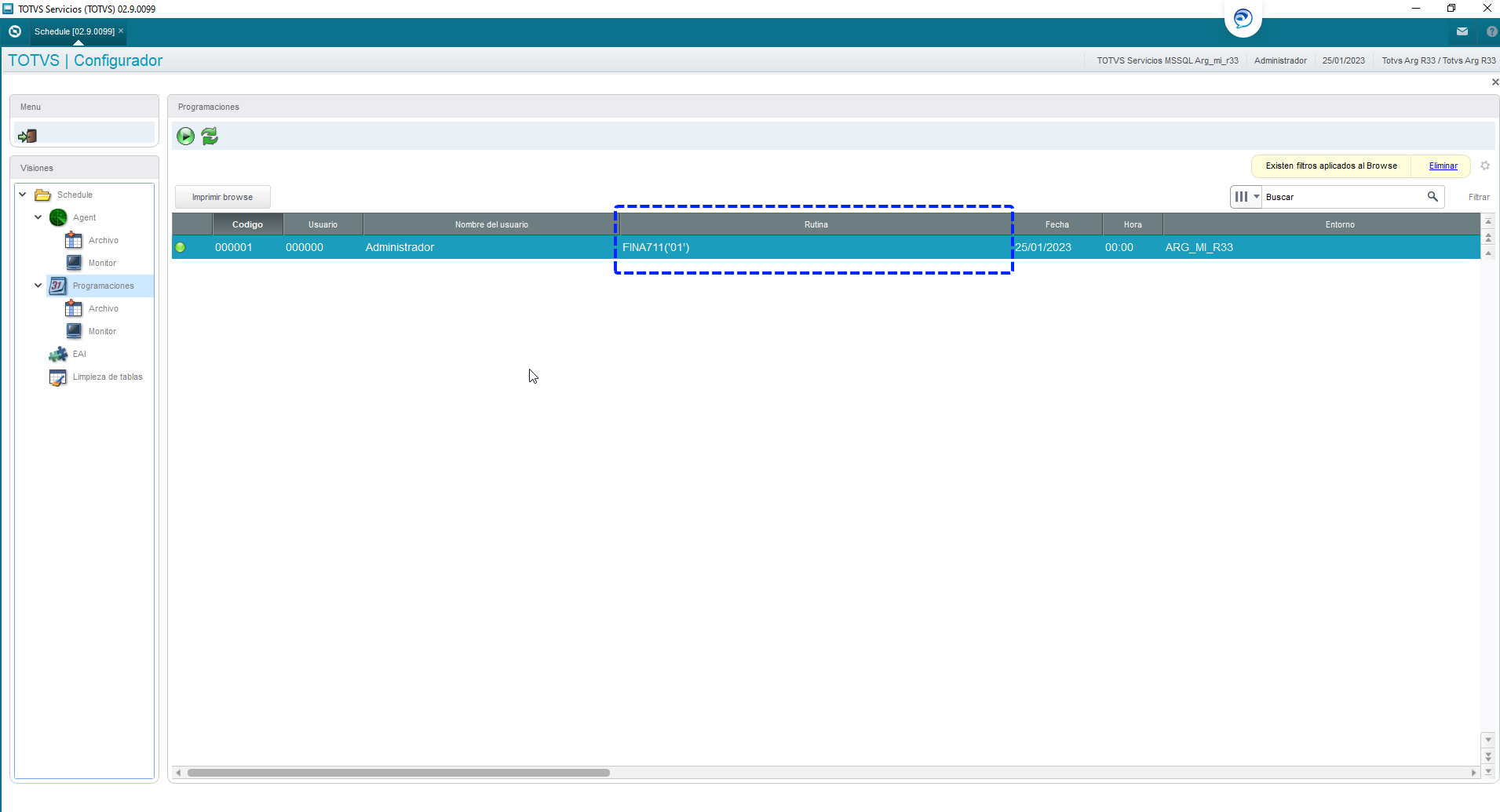Select the Programaciones calendar icon
This screenshot has height=812, width=1500.
pyautogui.click(x=58, y=286)
